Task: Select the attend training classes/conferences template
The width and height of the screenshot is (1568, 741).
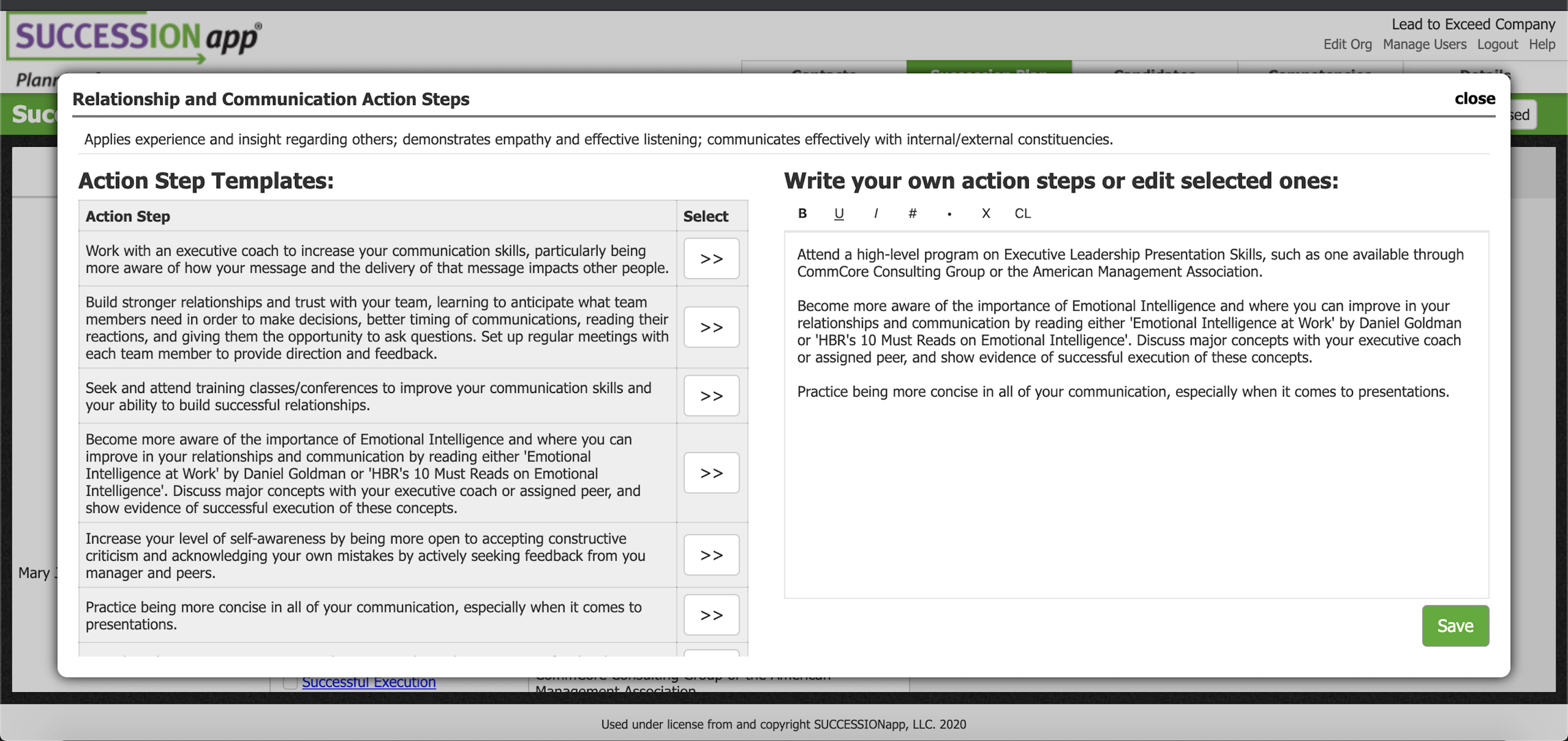Action: coord(711,396)
